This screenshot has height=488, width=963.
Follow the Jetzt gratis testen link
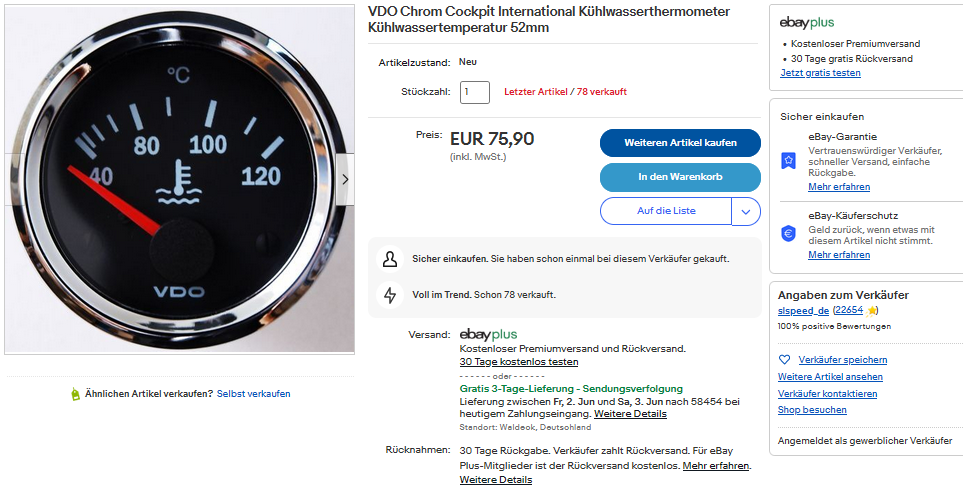pos(820,73)
